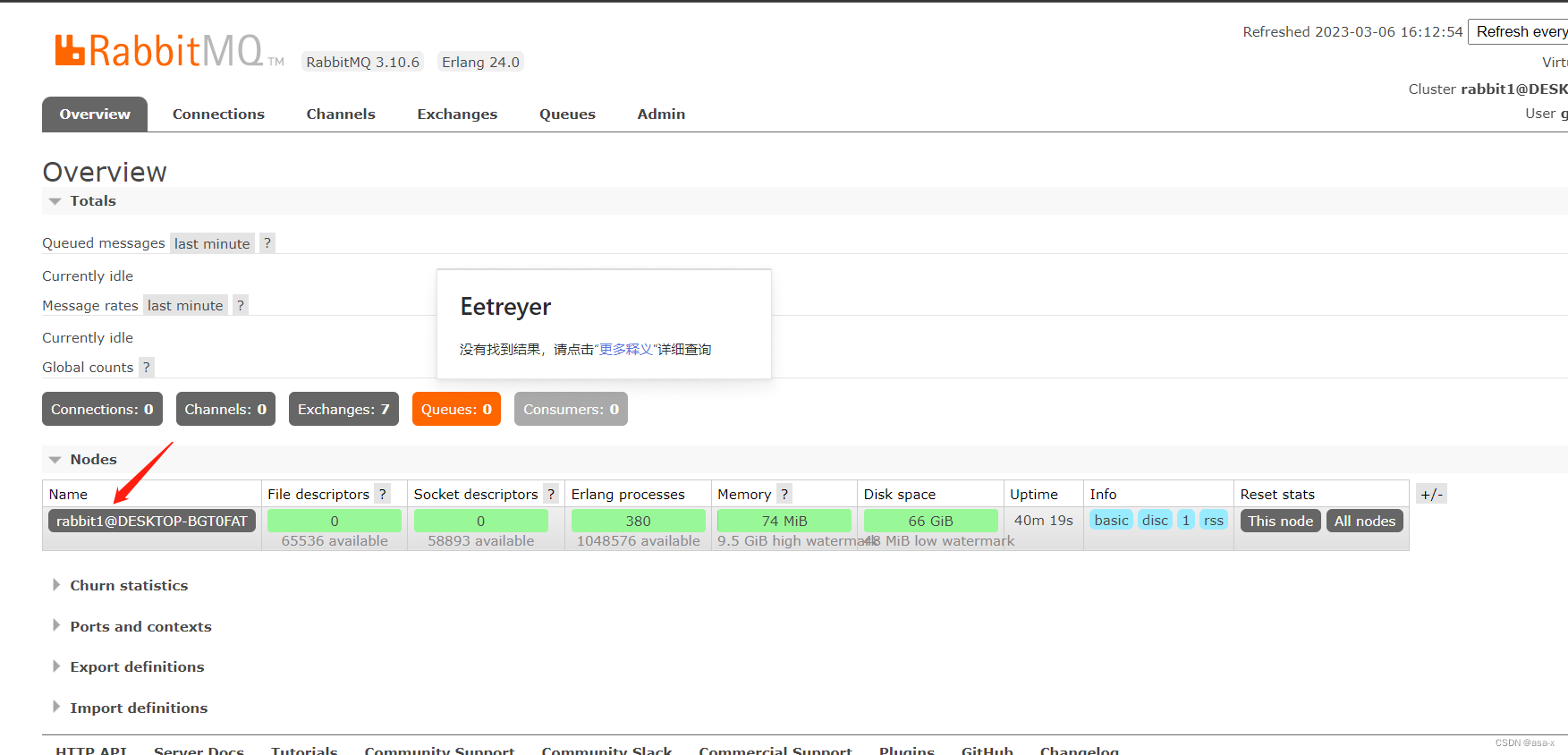
Task: Click the disc info tag
Action: pos(1155,520)
